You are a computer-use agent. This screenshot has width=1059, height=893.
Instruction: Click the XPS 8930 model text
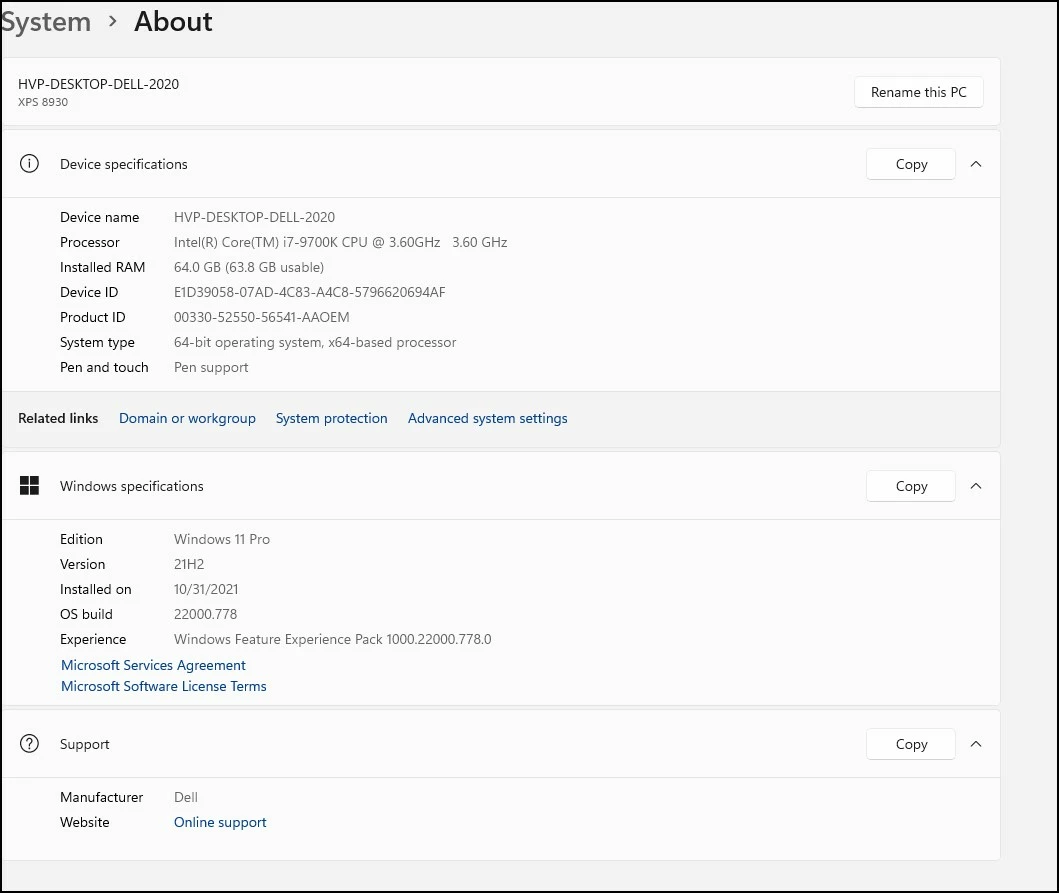[x=43, y=102]
